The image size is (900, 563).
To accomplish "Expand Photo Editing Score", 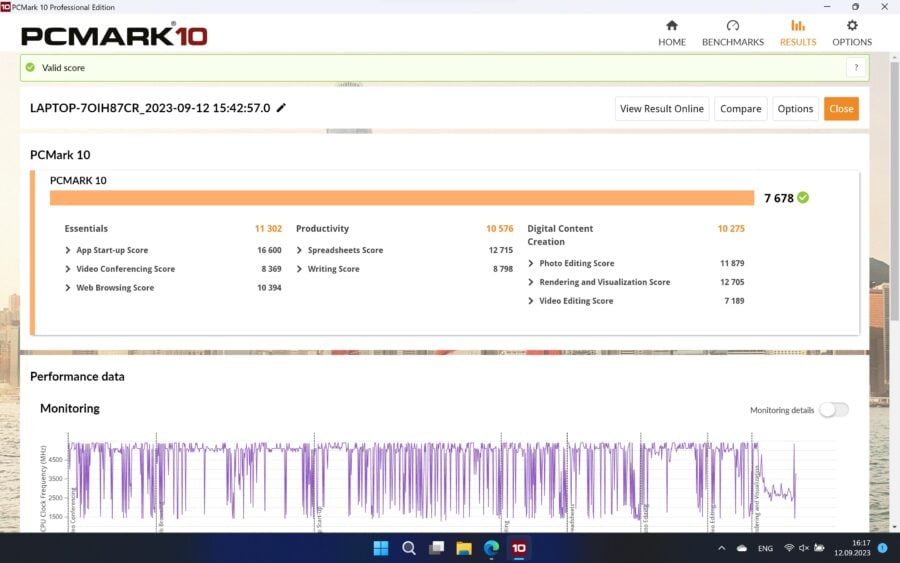I will pyautogui.click(x=530, y=263).
